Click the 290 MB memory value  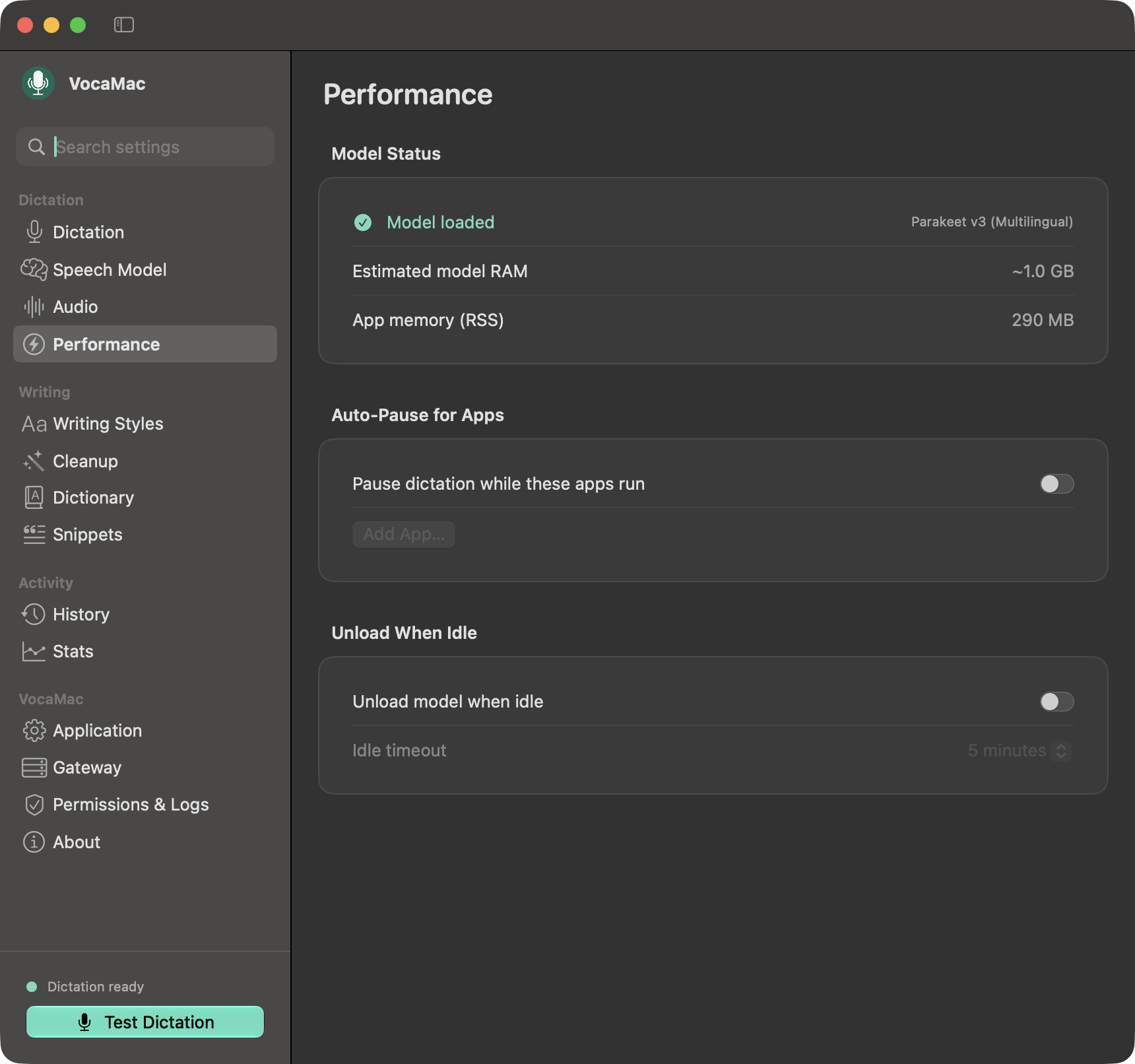(1043, 320)
